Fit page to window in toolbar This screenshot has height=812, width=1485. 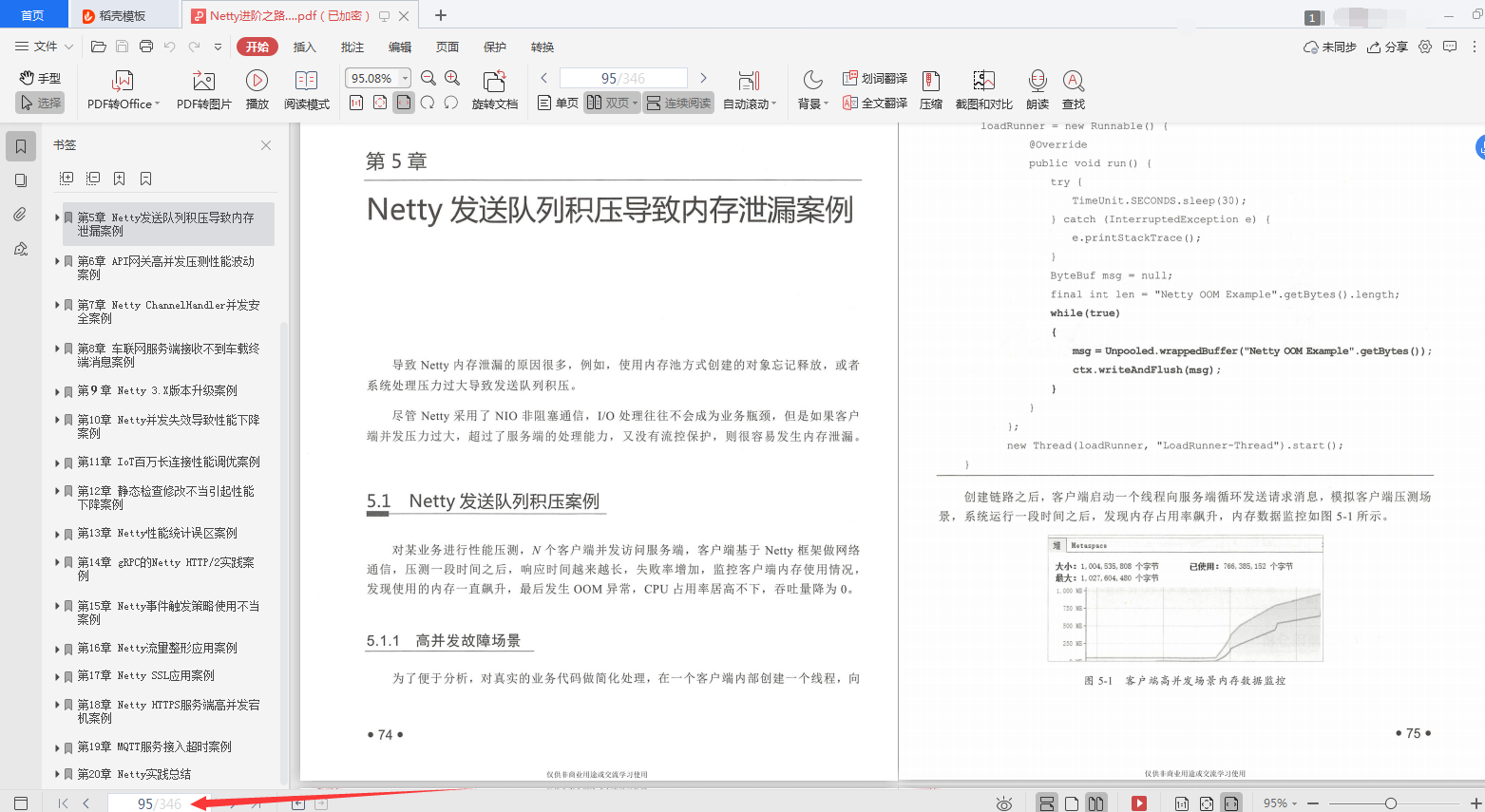click(x=380, y=103)
